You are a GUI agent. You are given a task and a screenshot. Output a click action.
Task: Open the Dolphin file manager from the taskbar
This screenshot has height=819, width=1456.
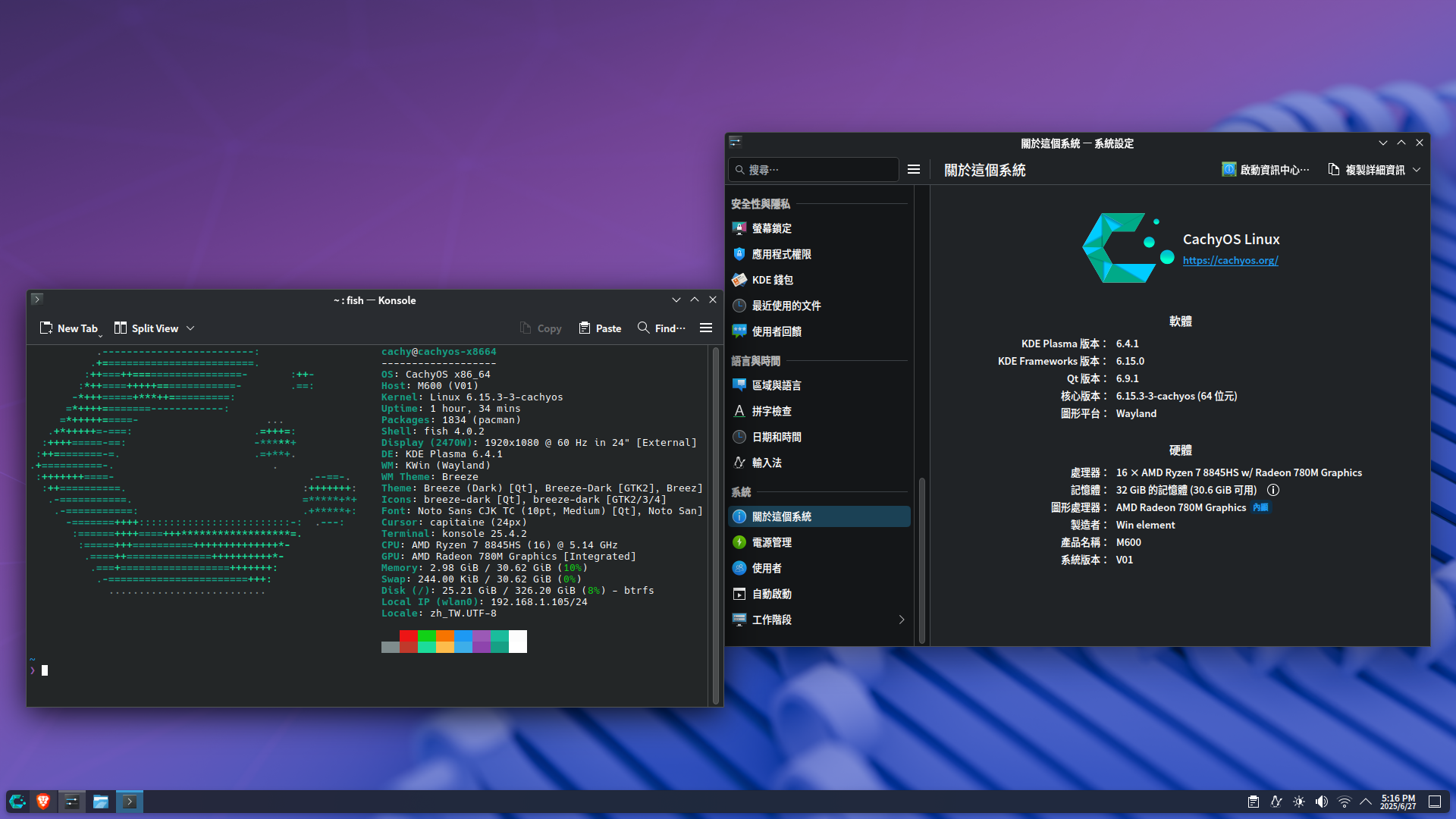tap(101, 802)
